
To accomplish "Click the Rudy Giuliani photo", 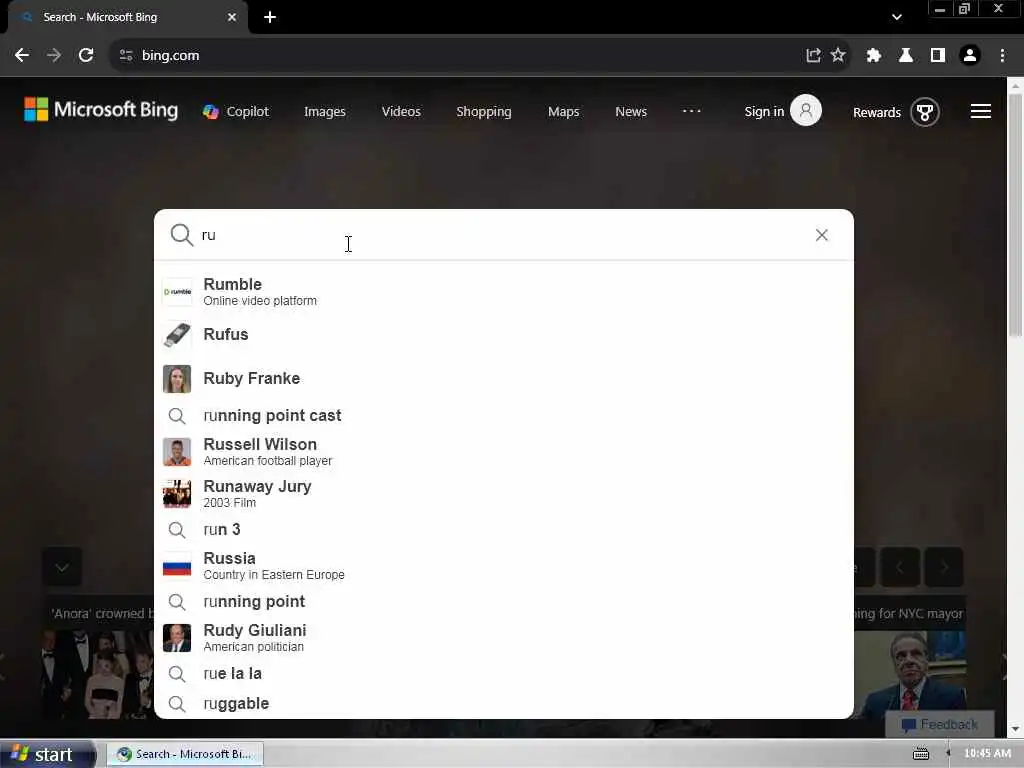I will click(x=177, y=638).
